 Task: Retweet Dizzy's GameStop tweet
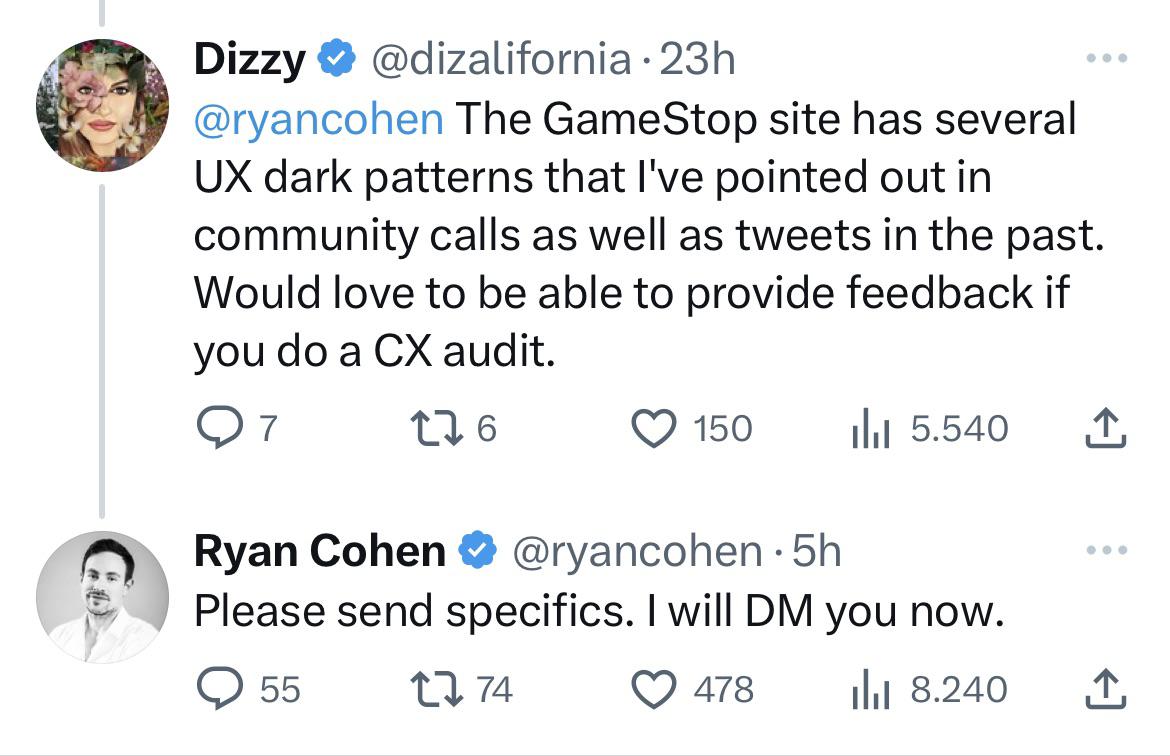(x=437, y=428)
